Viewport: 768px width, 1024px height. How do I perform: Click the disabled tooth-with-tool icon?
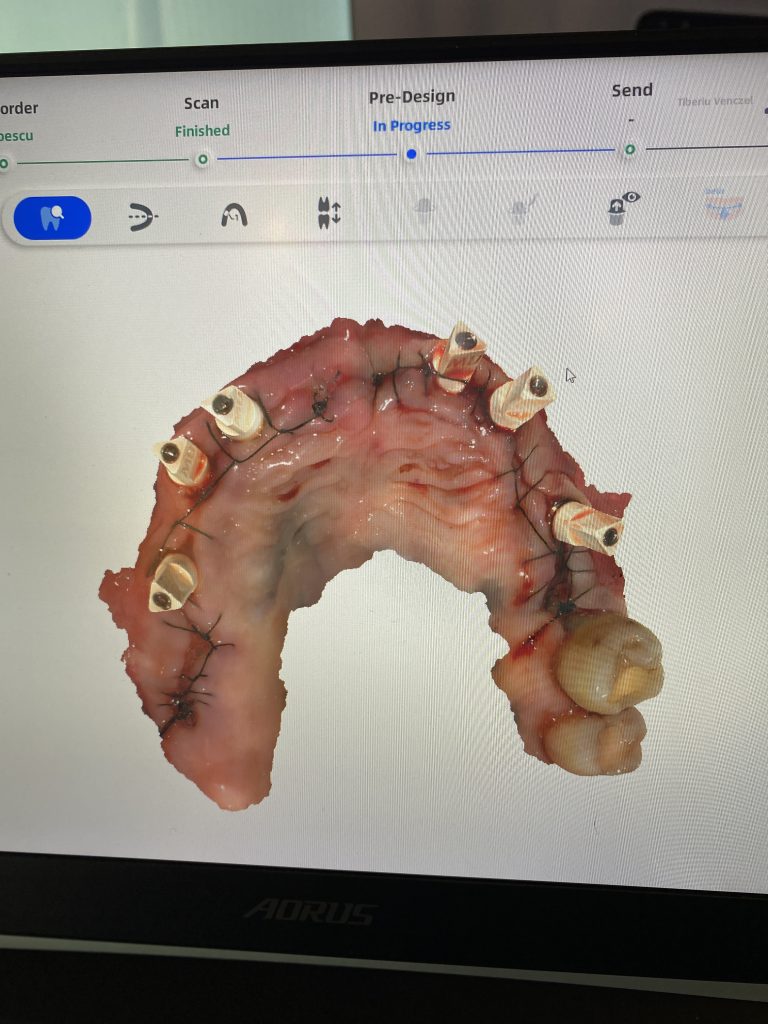[x=522, y=209]
